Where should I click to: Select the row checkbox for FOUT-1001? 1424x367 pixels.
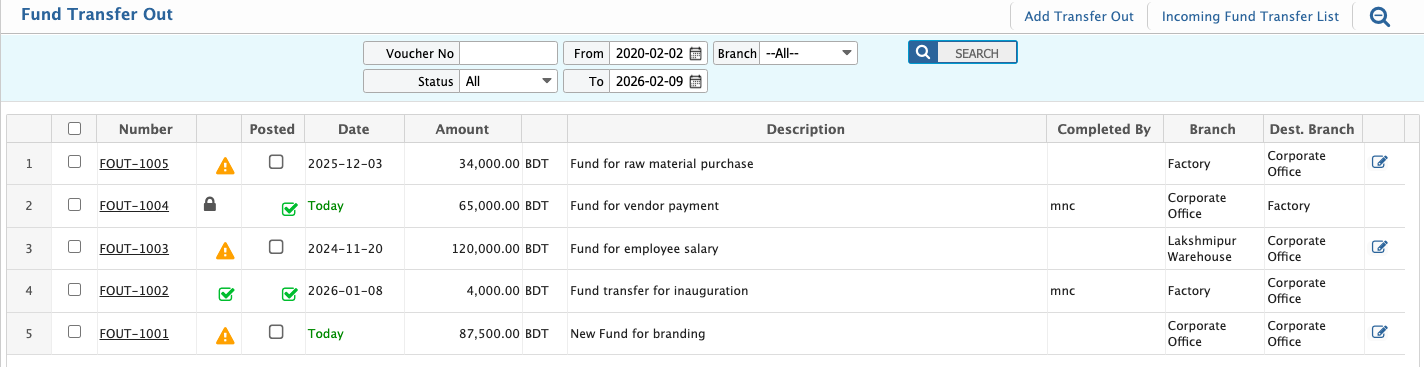[x=74, y=332]
